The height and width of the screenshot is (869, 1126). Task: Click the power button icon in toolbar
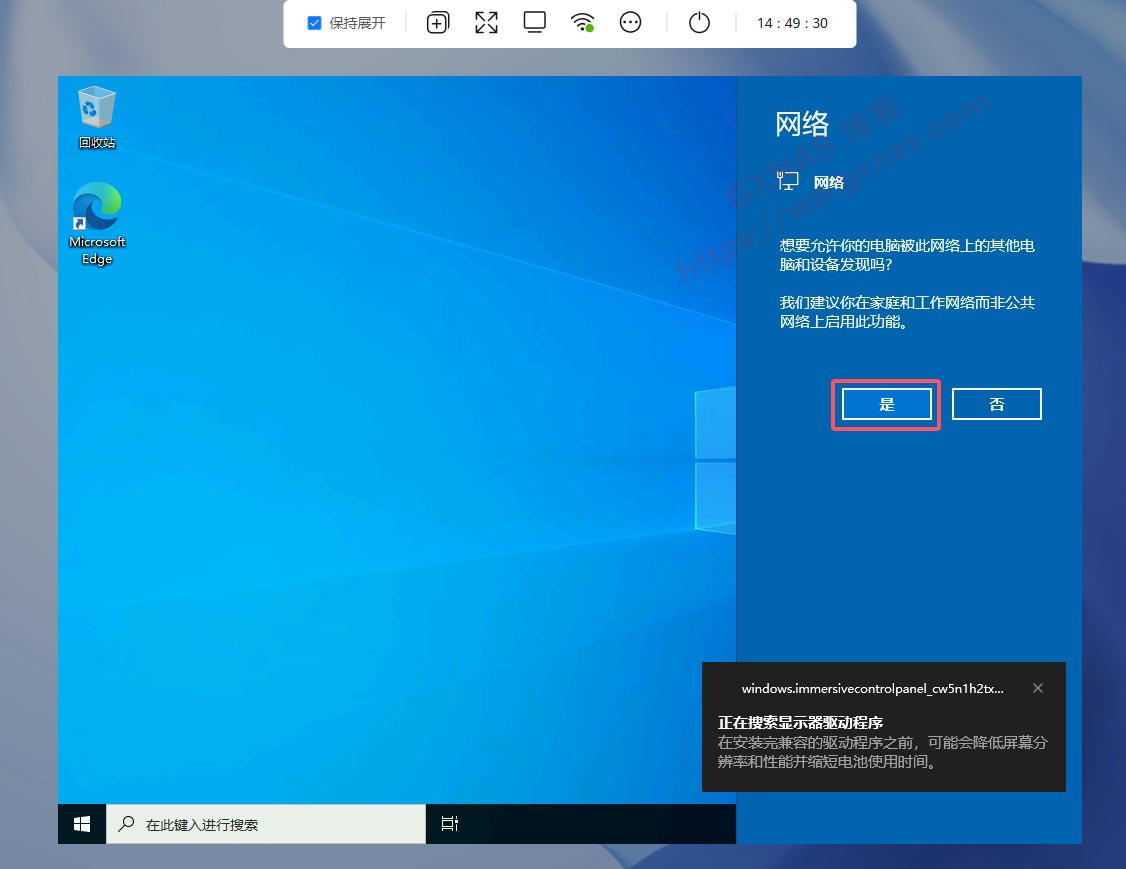click(x=699, y=23)
